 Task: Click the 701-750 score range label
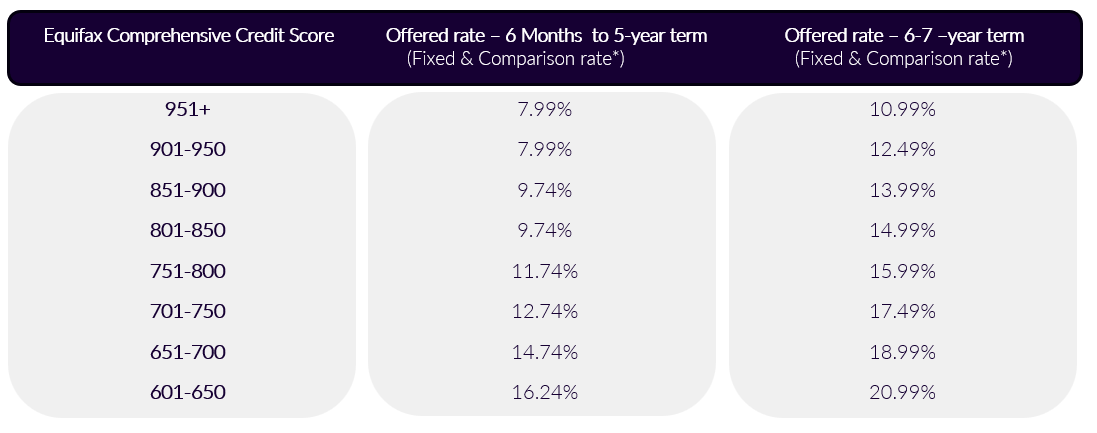(x=188, y=311)
